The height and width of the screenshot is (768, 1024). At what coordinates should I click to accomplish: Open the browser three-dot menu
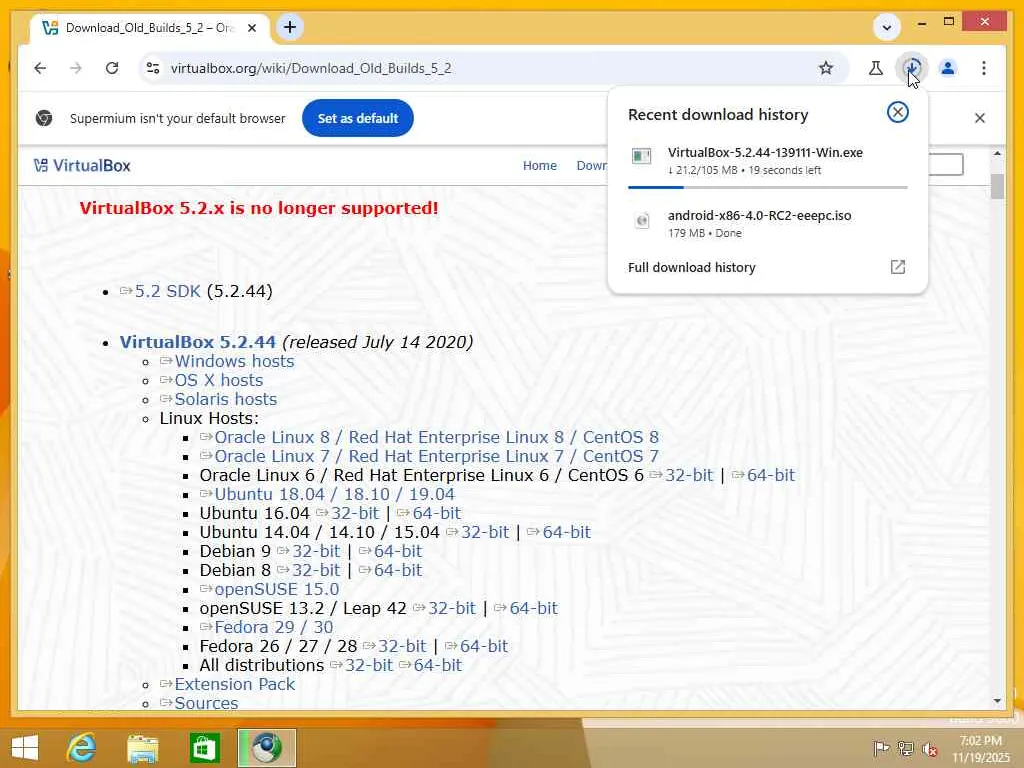[984, 68]
